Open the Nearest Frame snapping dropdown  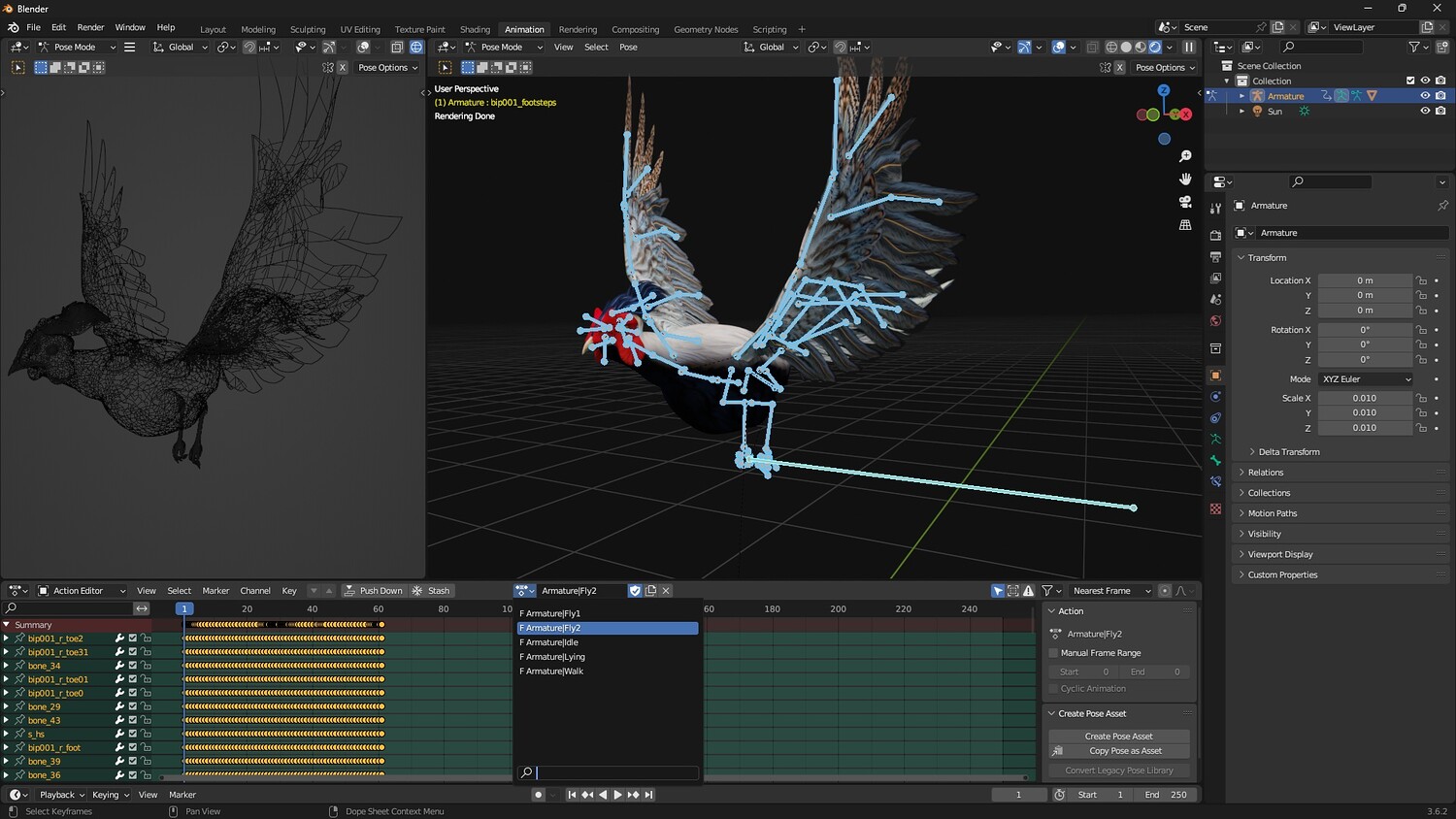click(1110, 590)
